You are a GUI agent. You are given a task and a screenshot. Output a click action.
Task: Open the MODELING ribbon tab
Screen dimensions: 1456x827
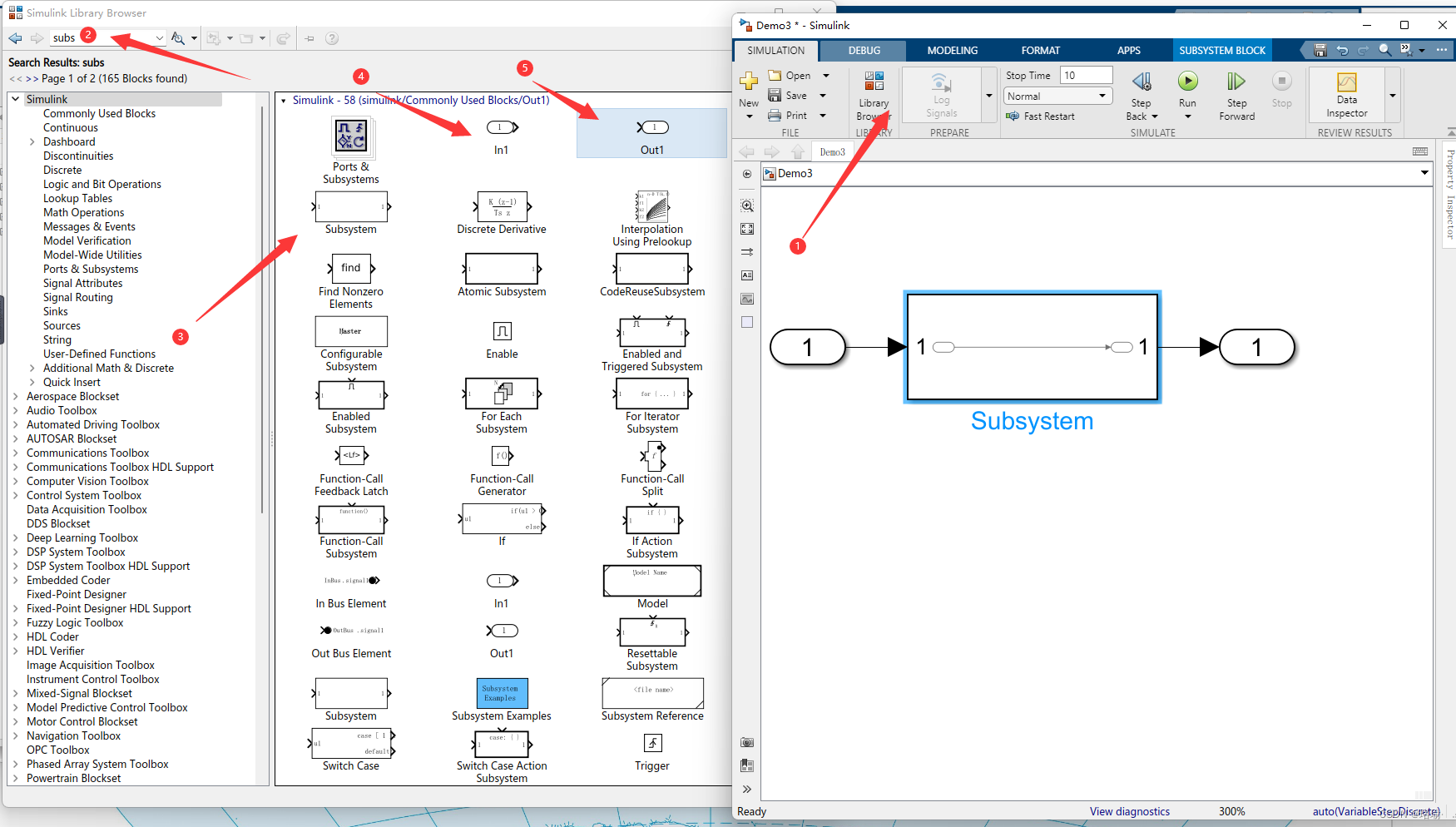(x=951, y=50)
